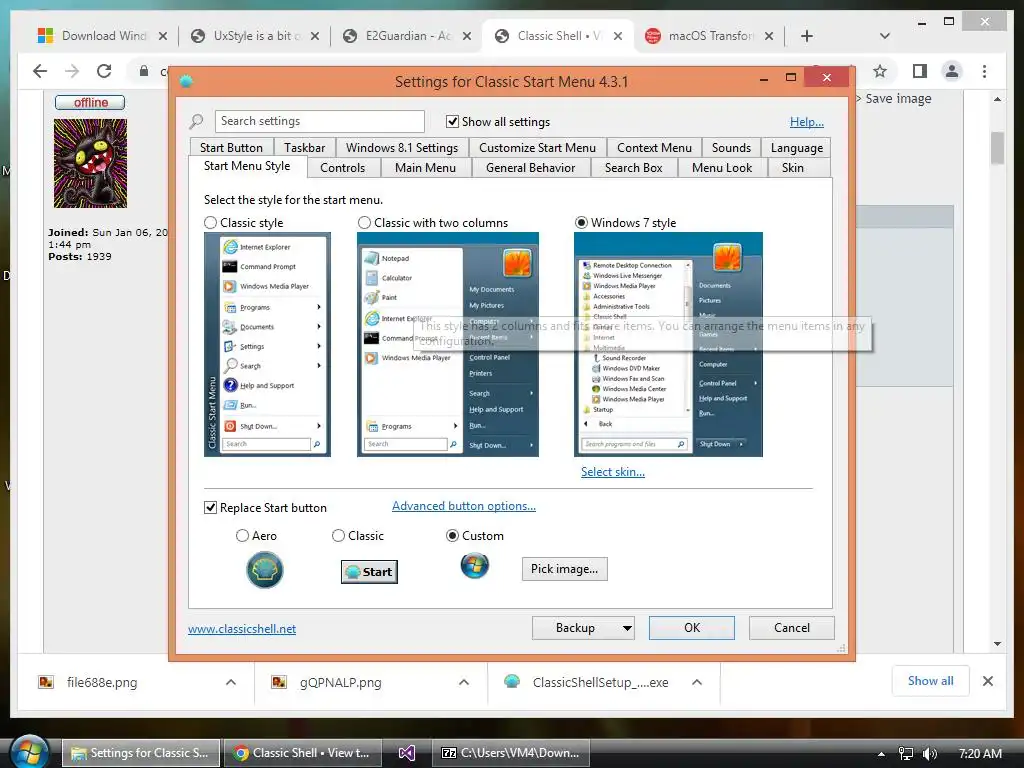The width and height of the screenshot is (1024, 768).
Task: Click Chrome's forward arrow
Action: coord(72,71)
